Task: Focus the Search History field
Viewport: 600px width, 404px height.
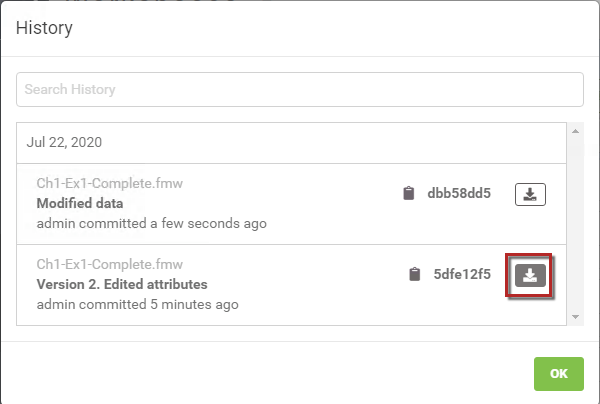Action: 300,90
